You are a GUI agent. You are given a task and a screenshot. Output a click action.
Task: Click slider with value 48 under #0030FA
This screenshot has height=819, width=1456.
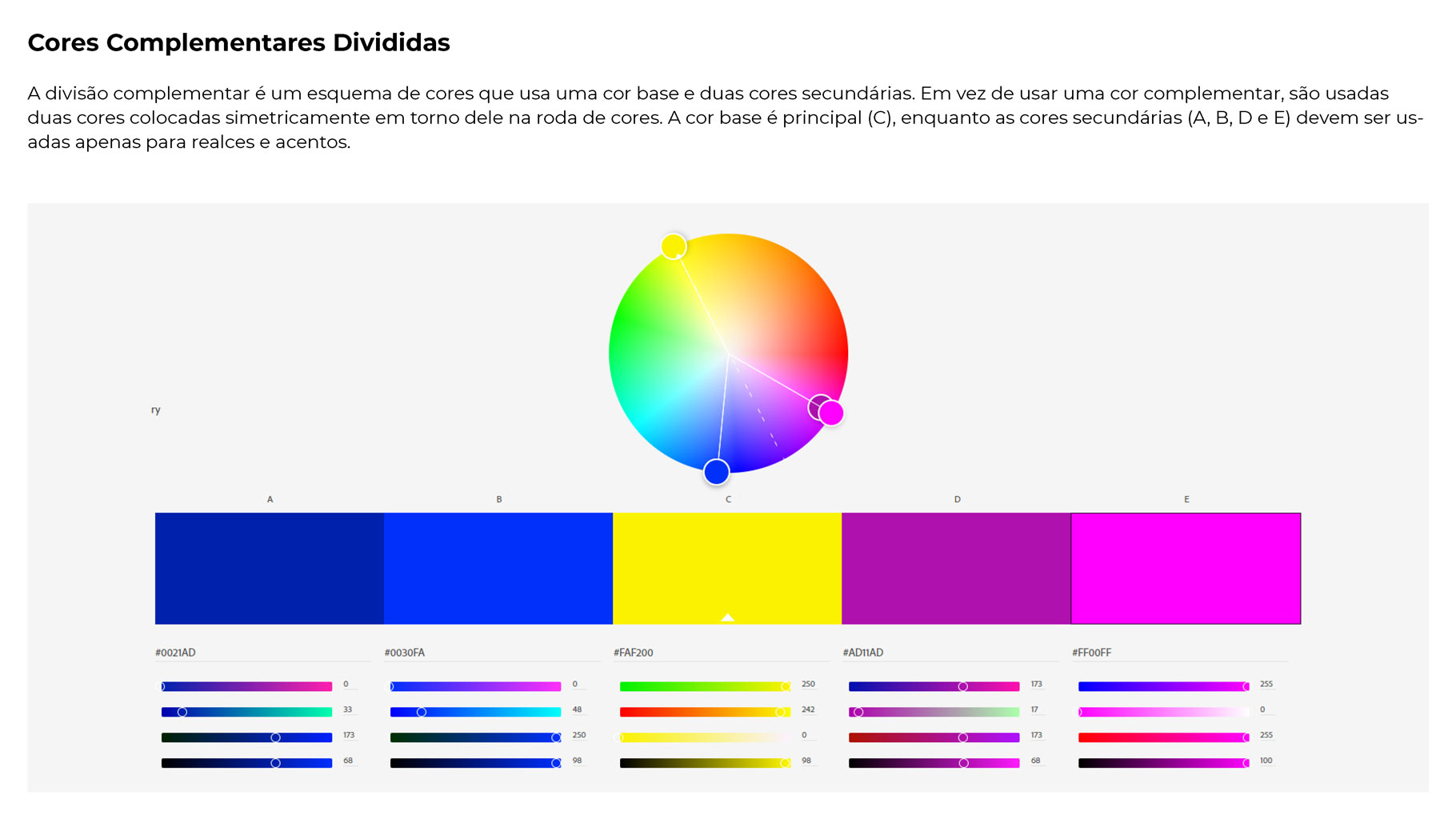click(475, 712)
